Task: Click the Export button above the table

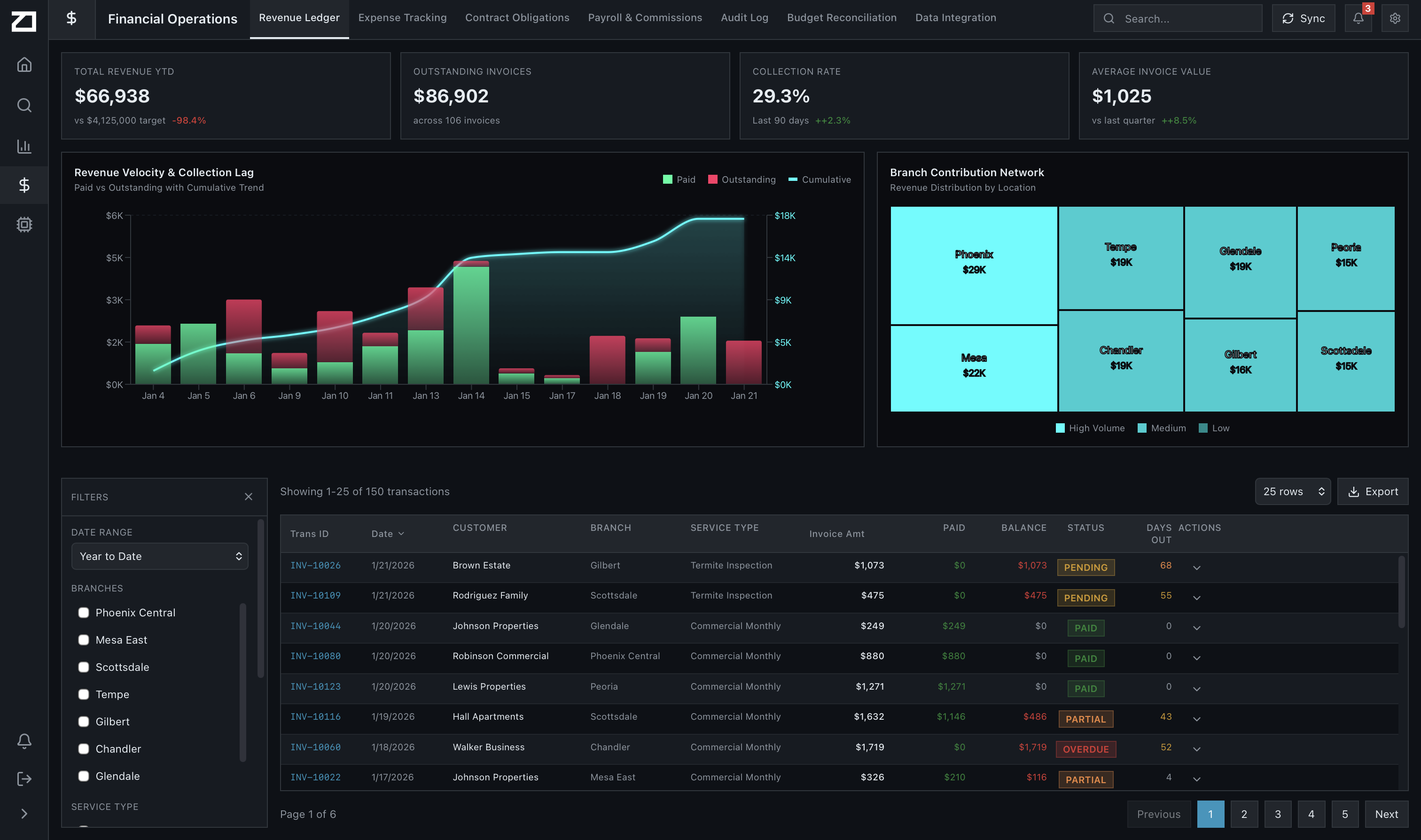Action: coord(1372,491)
